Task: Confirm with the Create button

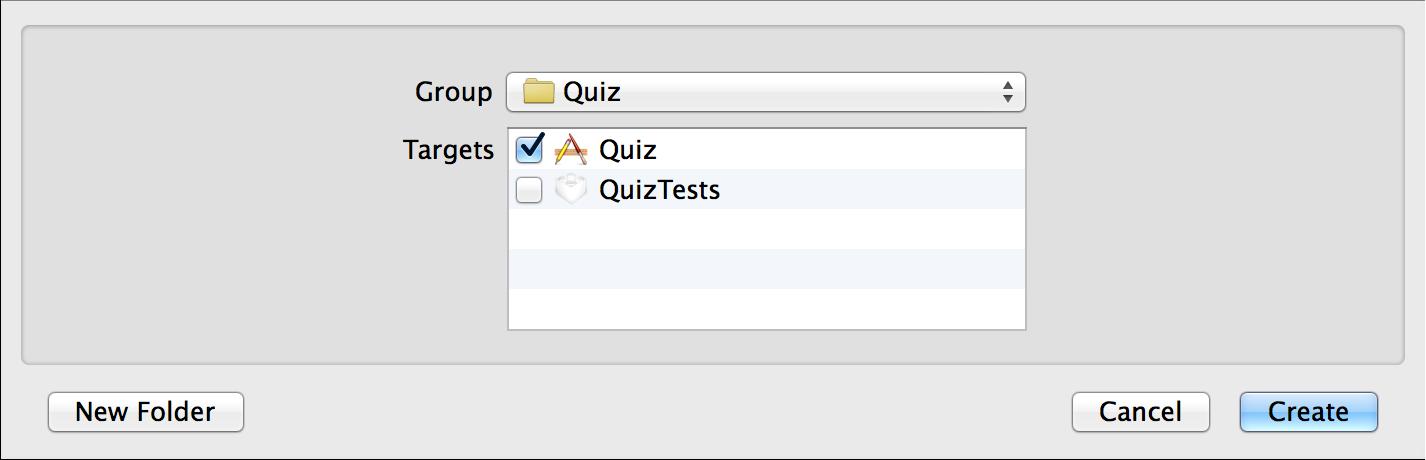Action: tap(1309, 412)
